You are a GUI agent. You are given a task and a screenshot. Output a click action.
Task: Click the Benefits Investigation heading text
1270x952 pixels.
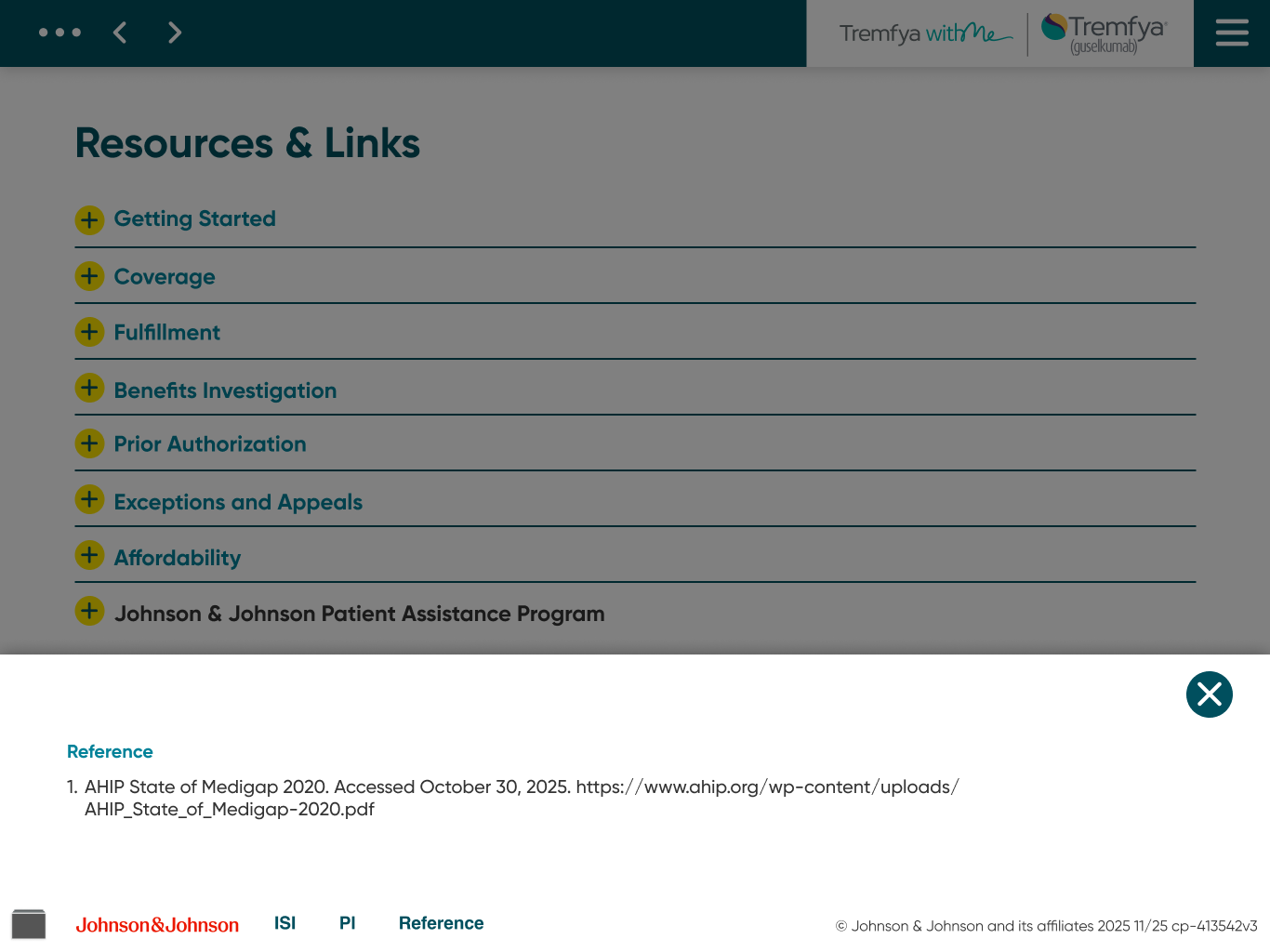coord(225,390)
